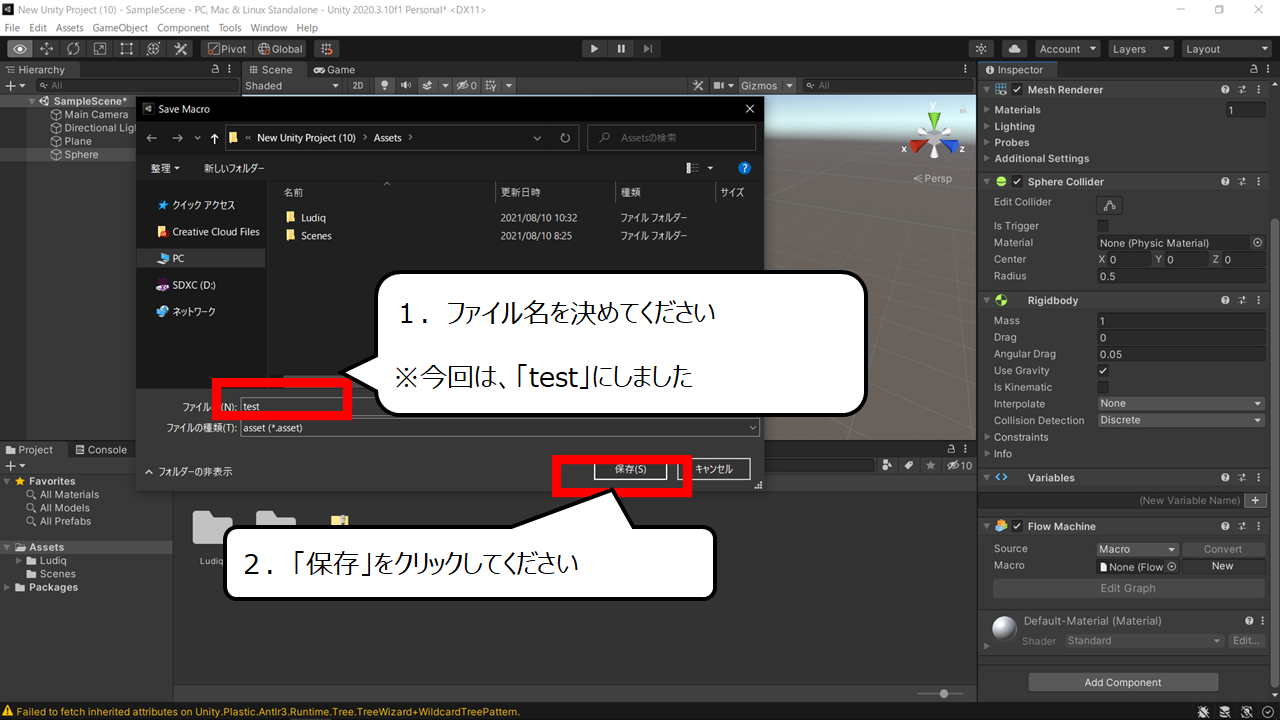Toggle Sphere Collider enabled checkbox
Screen dimensions: 1280x720
(x=1017, y=182)
